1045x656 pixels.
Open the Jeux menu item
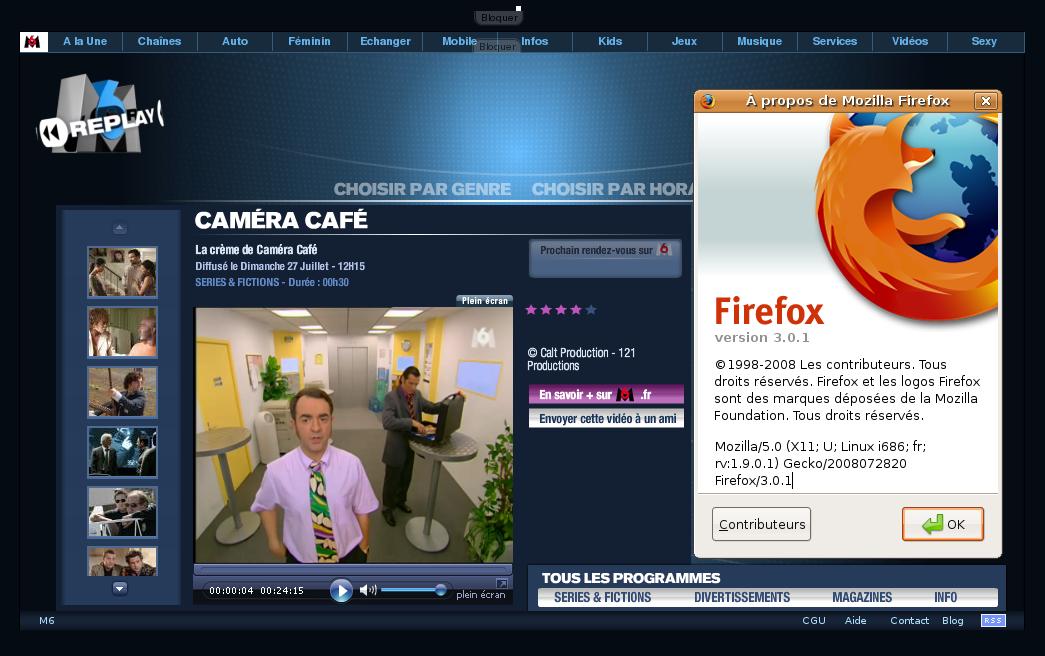coord(684,41)
